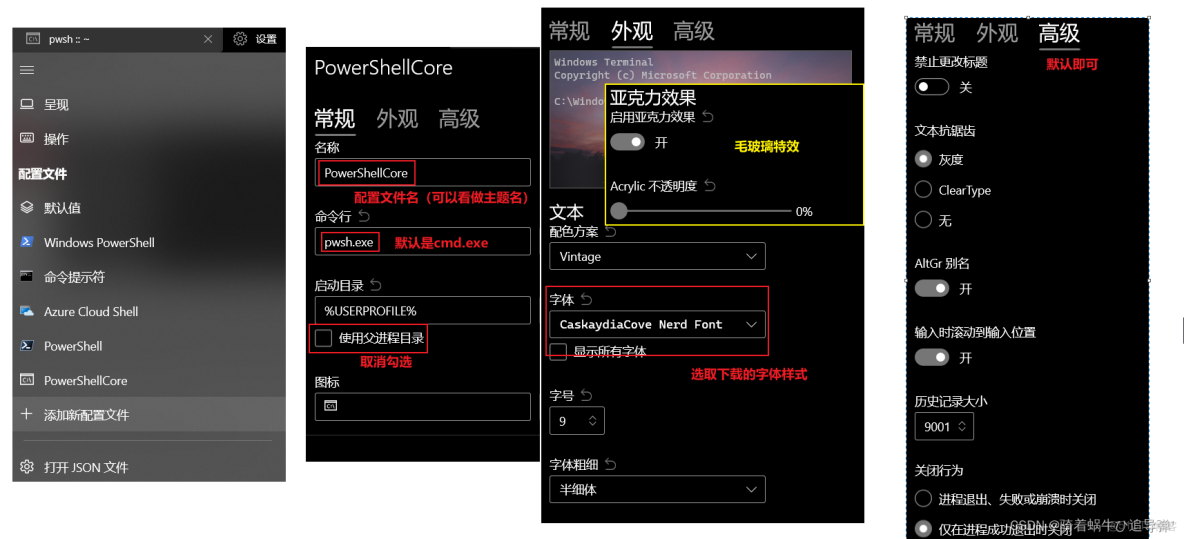Reset the 命令行 setting with its undo arrow
1184x539 pixels.
(x=365, y=217)
